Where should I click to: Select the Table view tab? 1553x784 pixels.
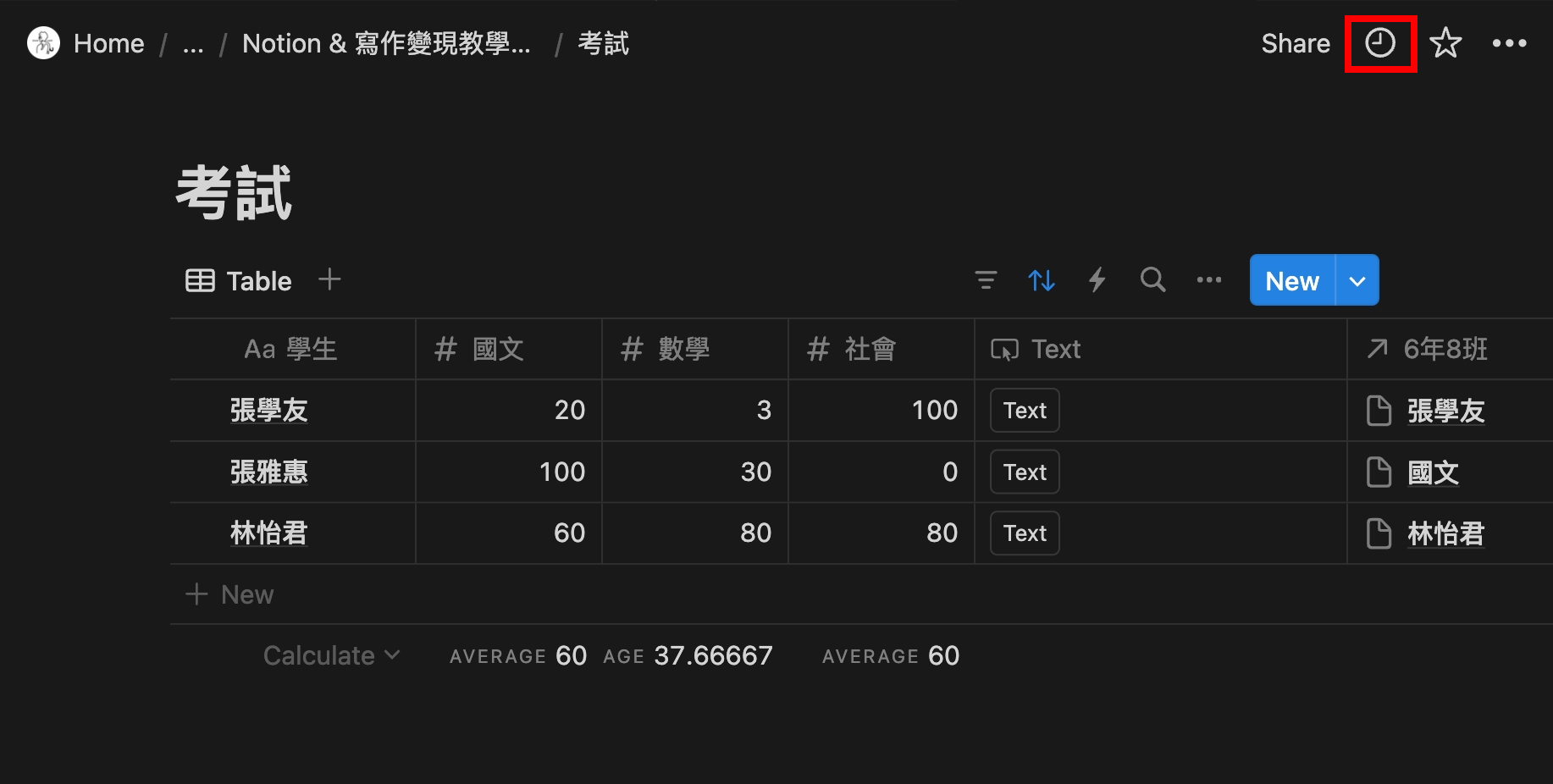click(x=239, y=281)
